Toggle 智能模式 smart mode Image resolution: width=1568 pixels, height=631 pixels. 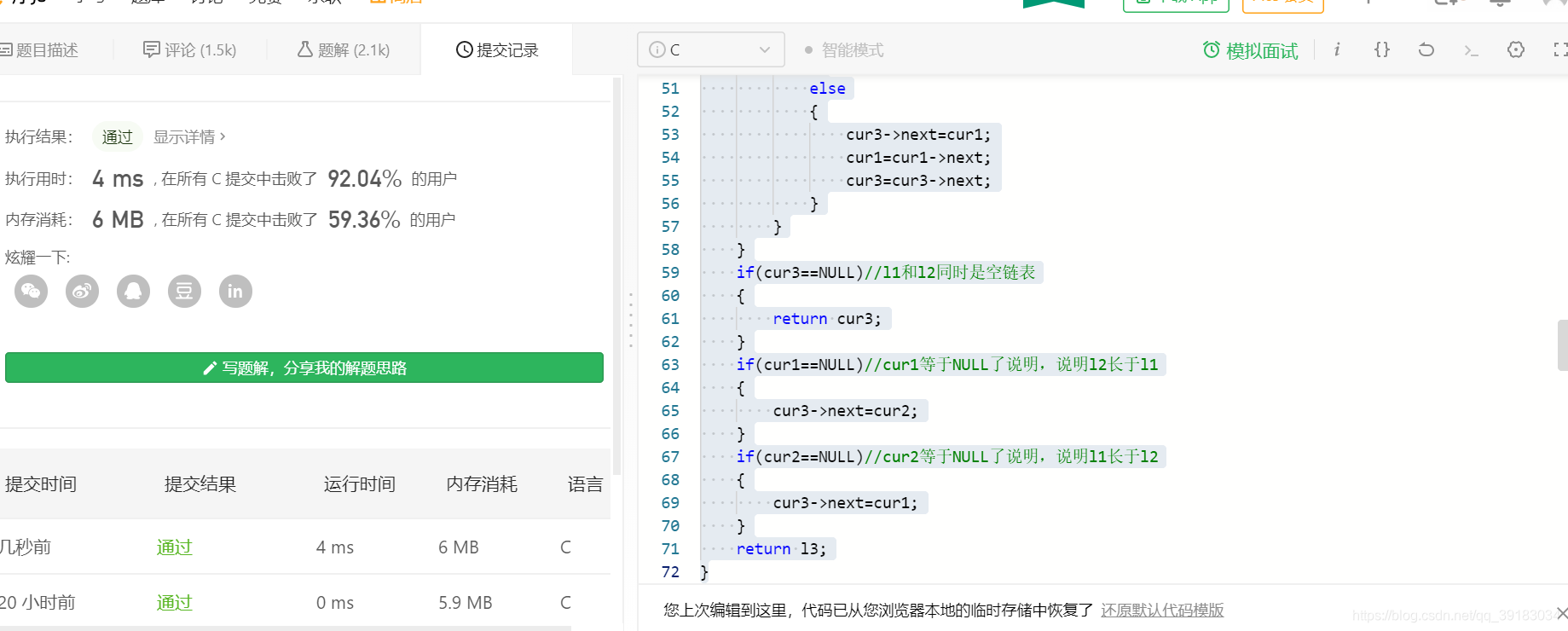coord(844,50)
